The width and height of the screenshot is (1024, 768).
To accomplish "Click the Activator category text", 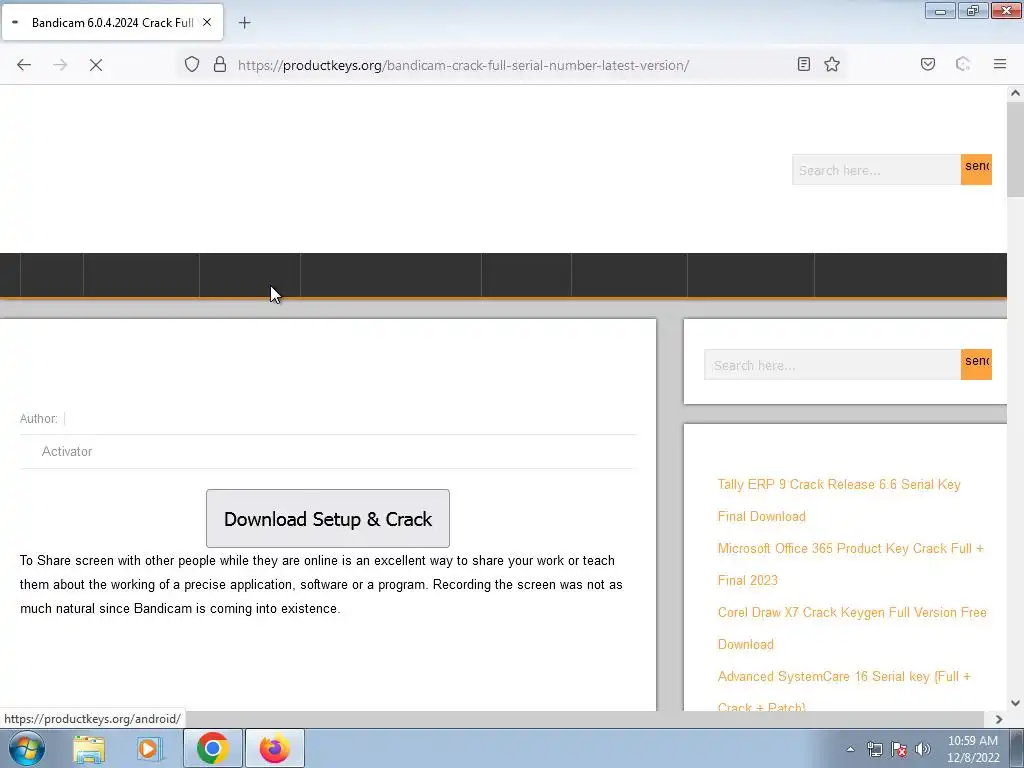I will (x=67, y=451).
